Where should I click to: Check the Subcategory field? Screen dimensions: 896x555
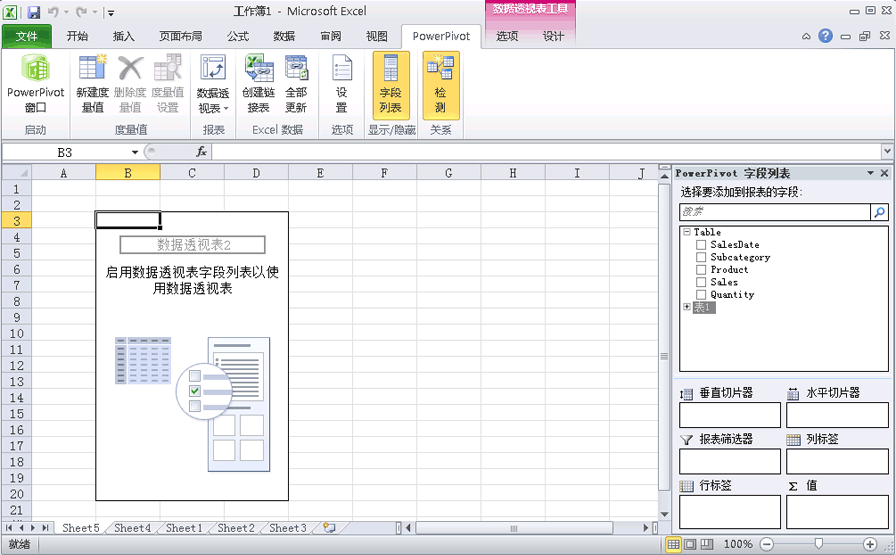pos(701,257)
